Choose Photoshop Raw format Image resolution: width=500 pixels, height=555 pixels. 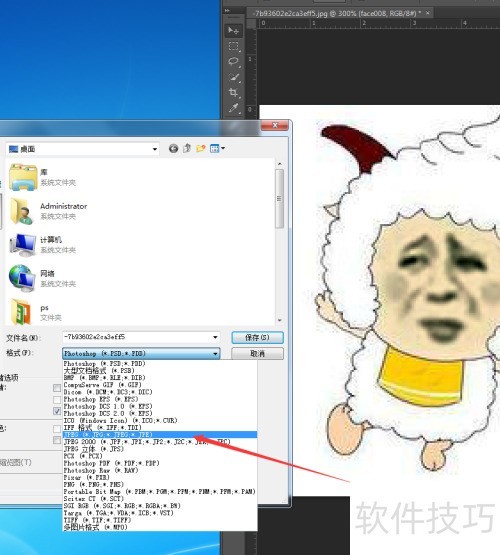tap(160, 470)
